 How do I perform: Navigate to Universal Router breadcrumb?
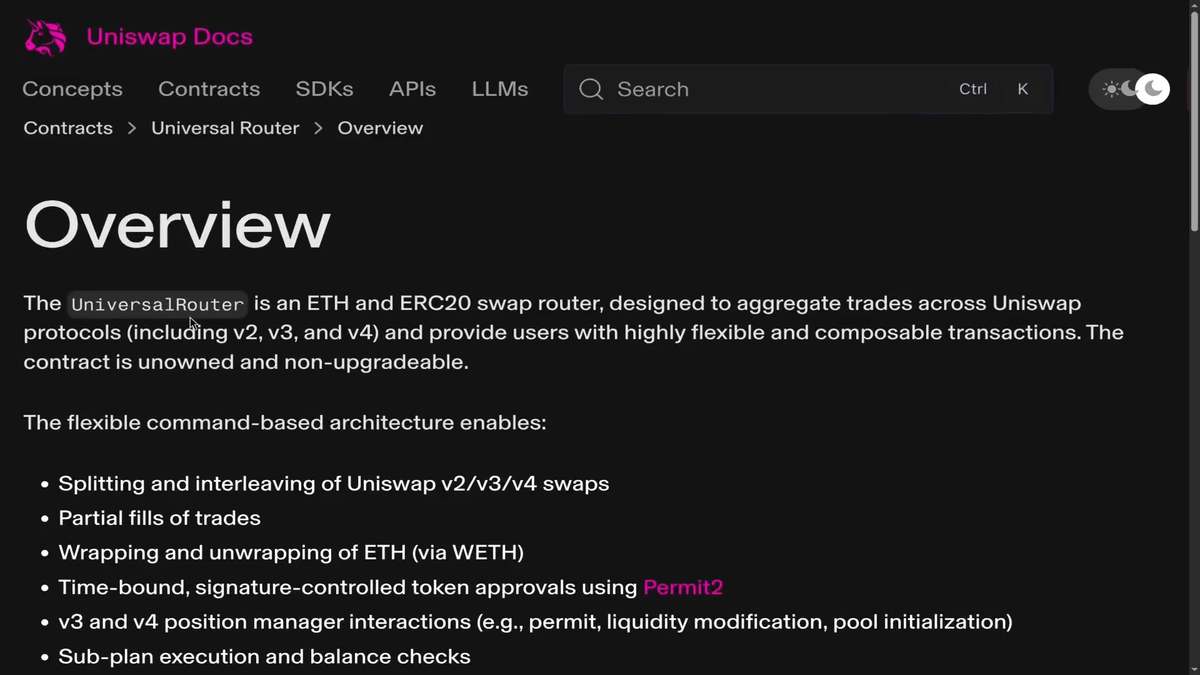tap(225, 128)
